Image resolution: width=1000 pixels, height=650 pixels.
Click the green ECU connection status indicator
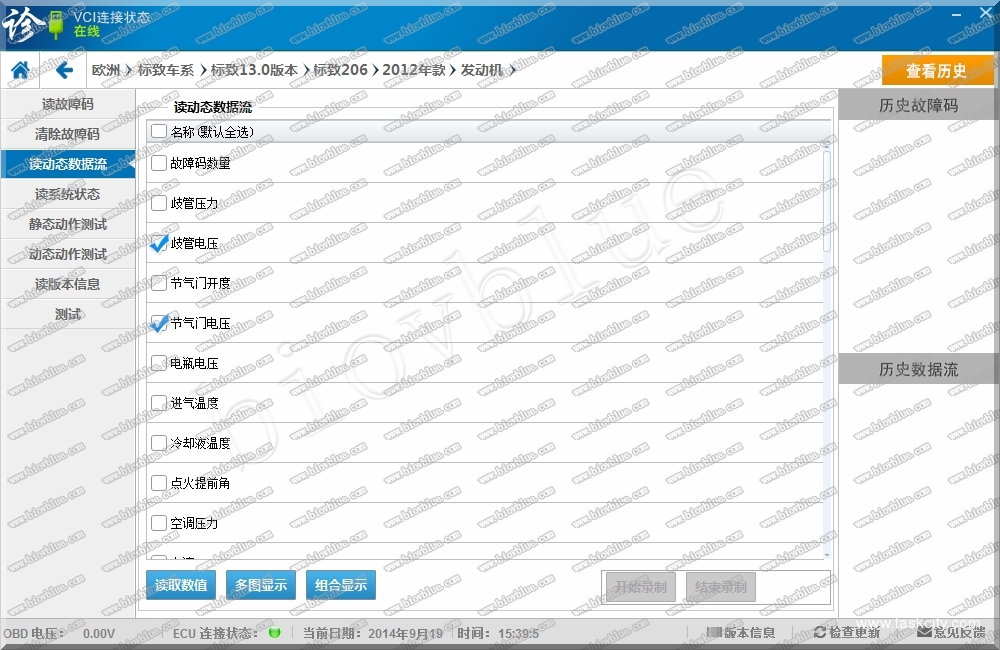[274, 633]
